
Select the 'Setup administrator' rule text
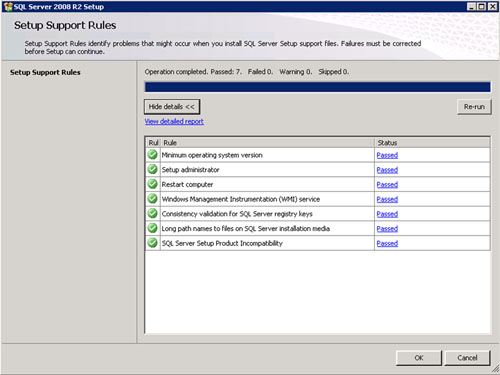[x=190, y=170]
